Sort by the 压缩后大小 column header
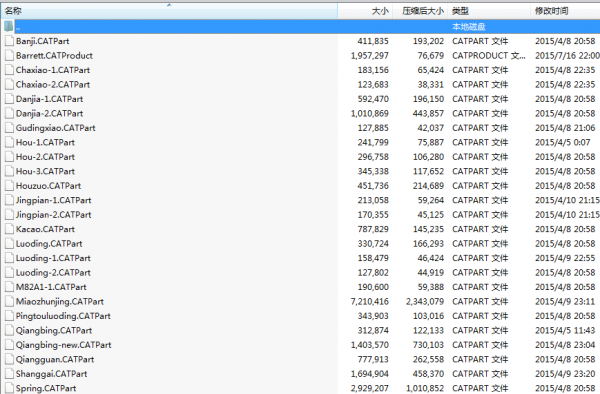This screenshot has height=394, width=600. pos(420,11)
